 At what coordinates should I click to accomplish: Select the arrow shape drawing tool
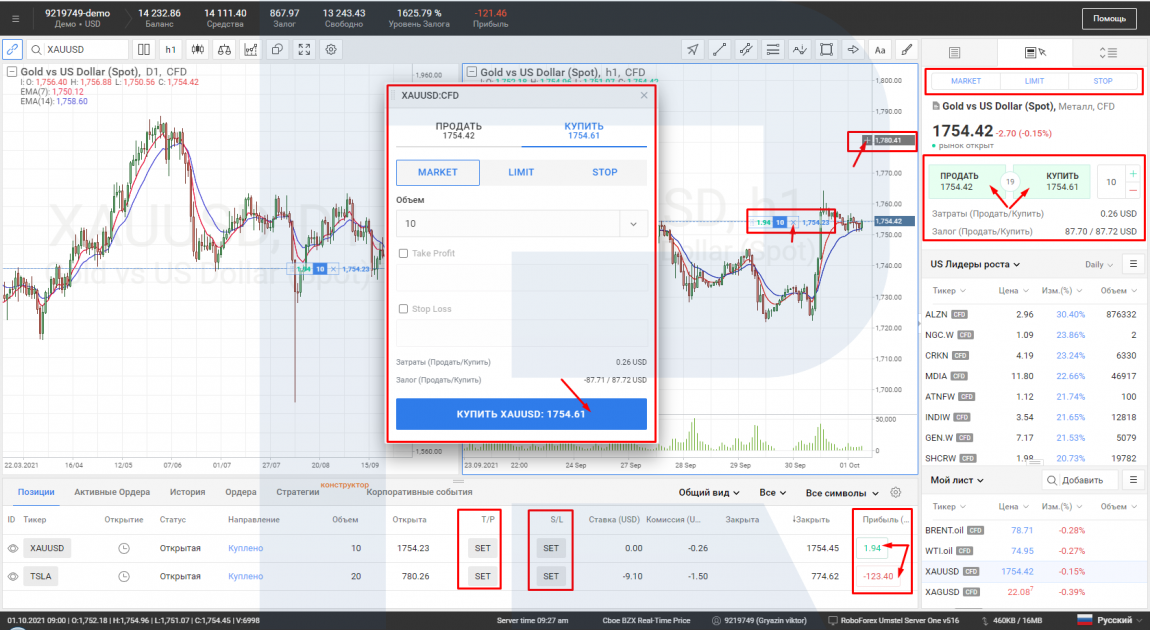pos(853,49)
